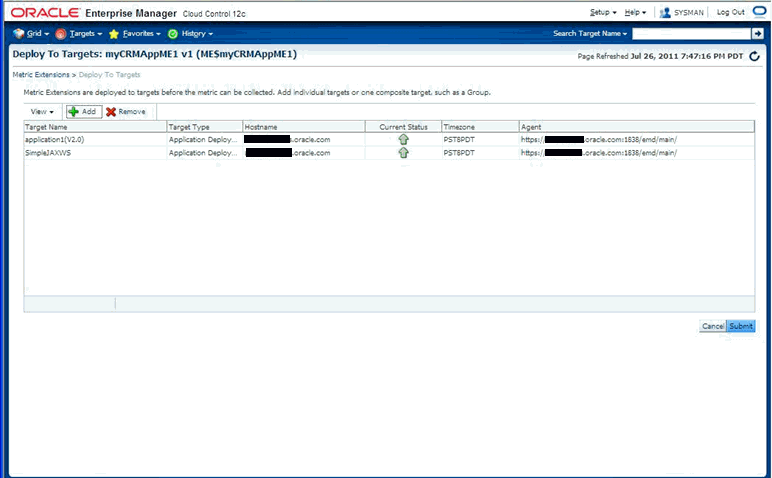Expand Search Target Name dropdown
Viewport: 772px width, 478px height.
click(x=590, y=33)
